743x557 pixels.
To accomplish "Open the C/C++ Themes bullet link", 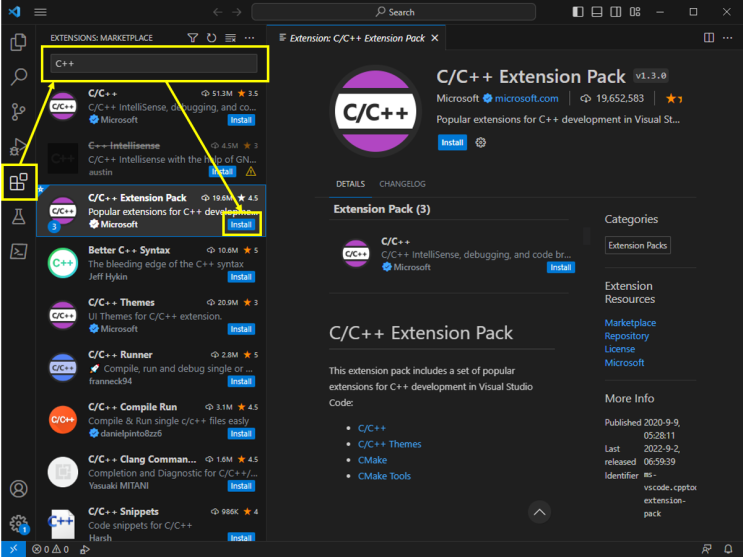I will coord(390,444).
